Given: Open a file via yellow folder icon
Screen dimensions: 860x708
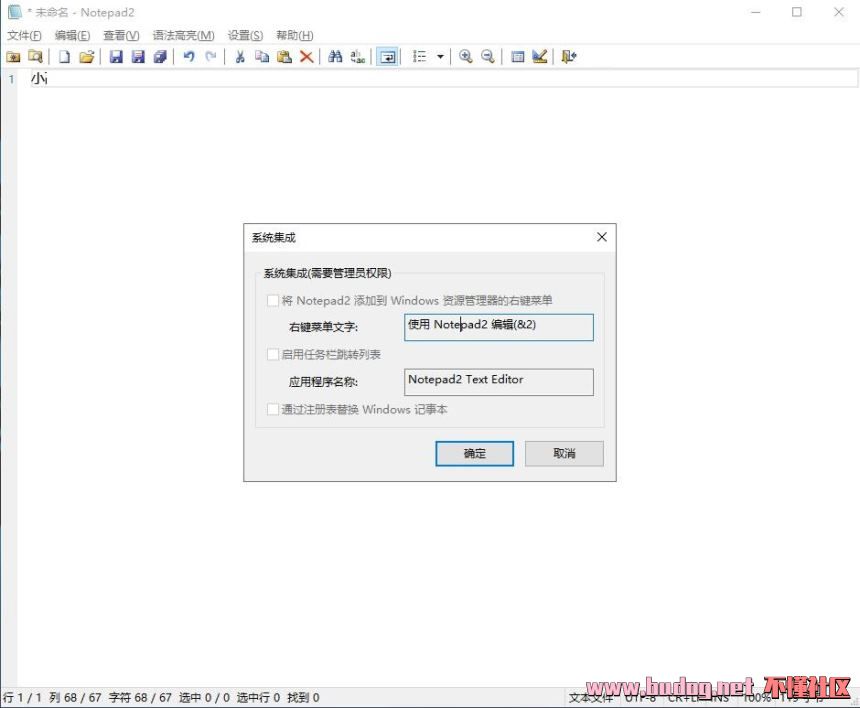Looking at the screenshot, I should point(86,56).
